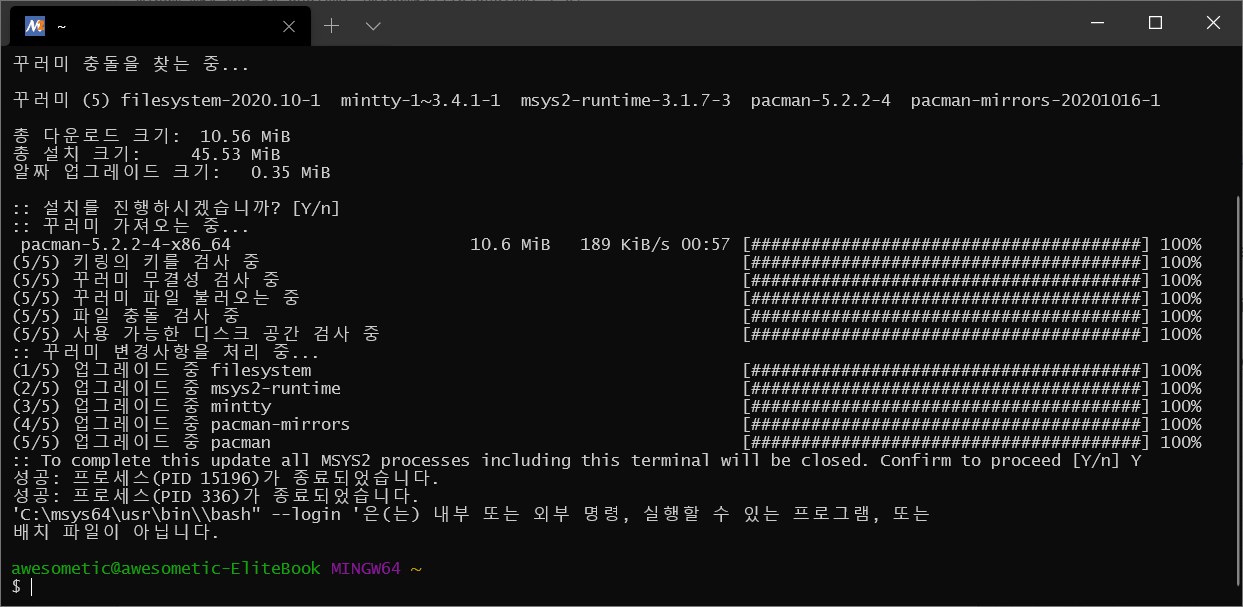Viewport: 1243px width, 607px height.
Task: Click the '사용 가능한 디스크 공간 검사 중' line
Action: point(196,334)
